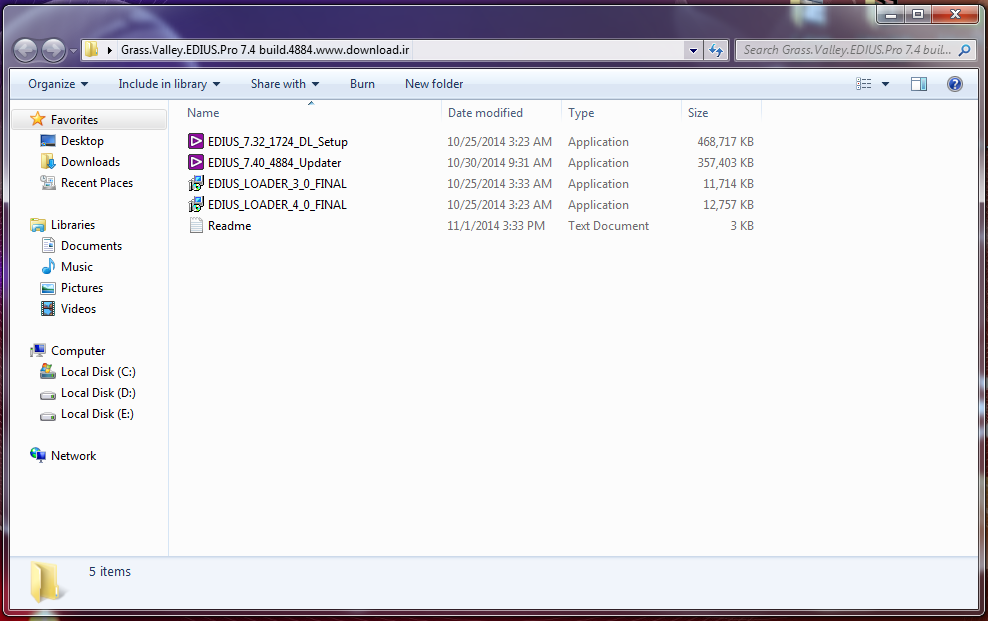
Task: Click the Forward navigation arrow
Action: [x=54, y=50]
